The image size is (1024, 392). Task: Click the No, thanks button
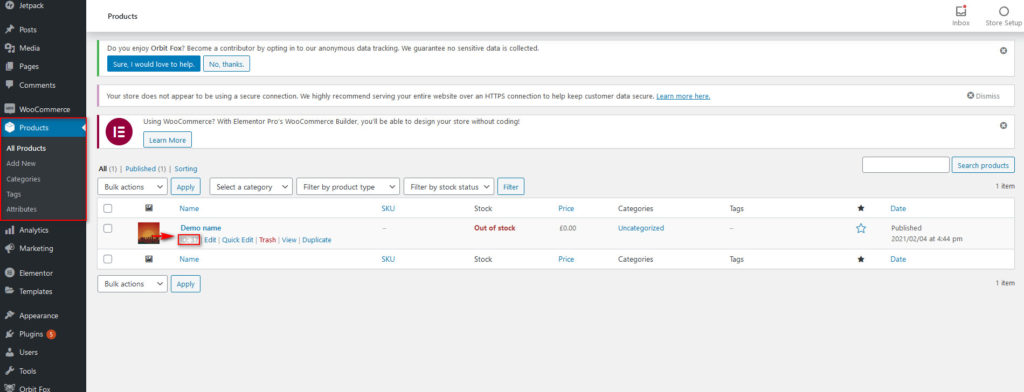point(227,64)
